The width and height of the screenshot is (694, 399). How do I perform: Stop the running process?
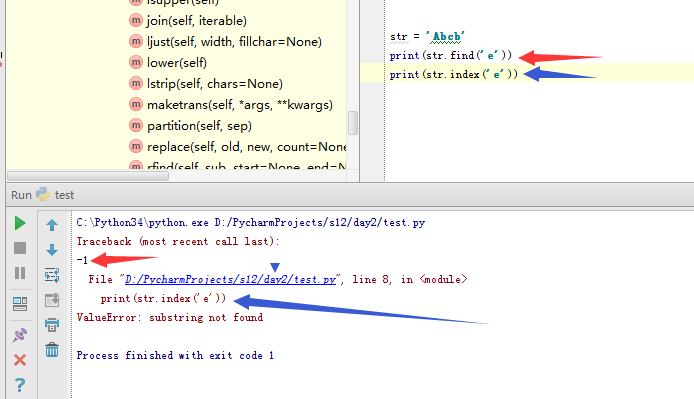pos(20,248)
